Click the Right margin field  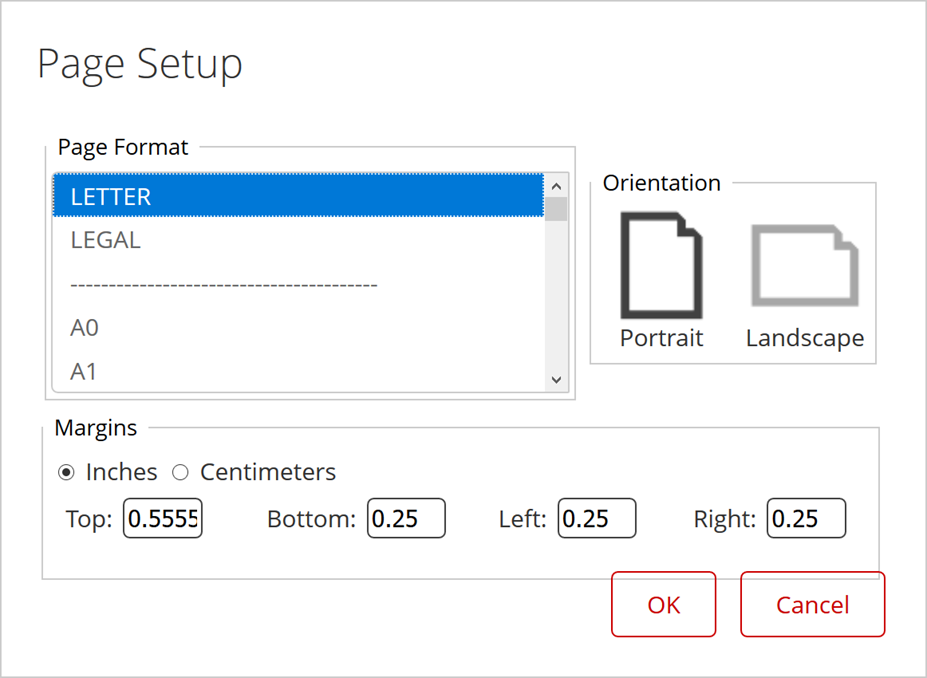tap(806, 519)
